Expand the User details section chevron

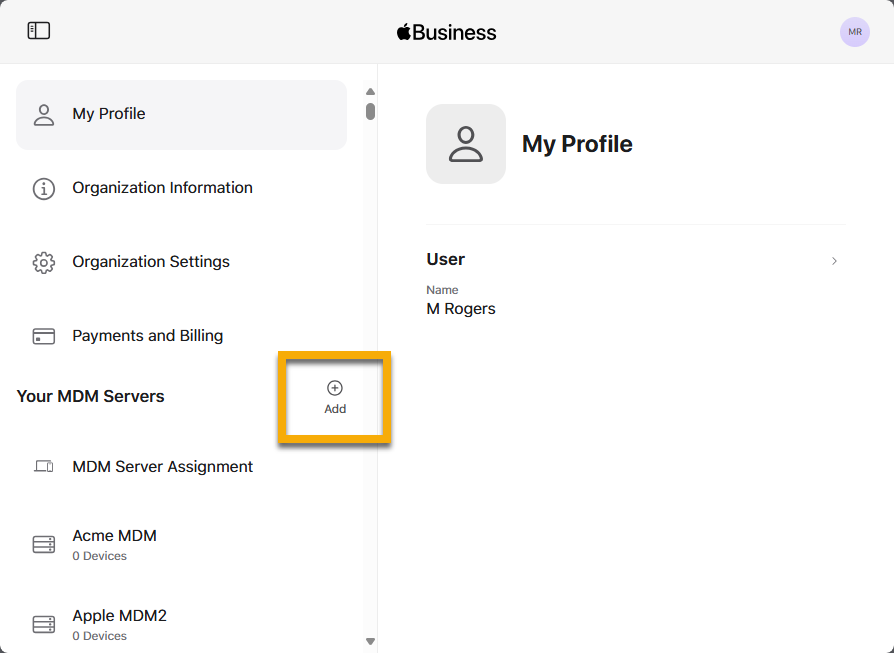point(834,261)
